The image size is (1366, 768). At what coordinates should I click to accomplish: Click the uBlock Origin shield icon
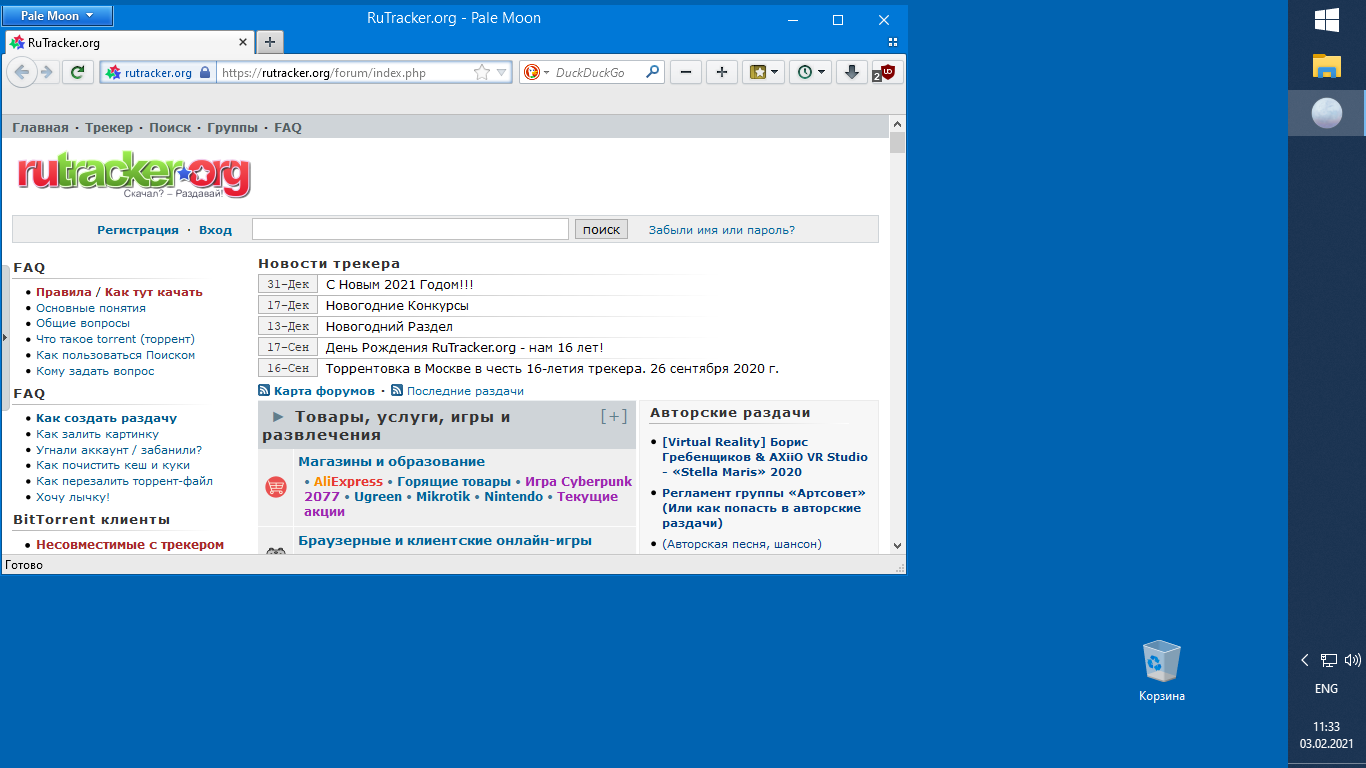(x=887, y=72)
